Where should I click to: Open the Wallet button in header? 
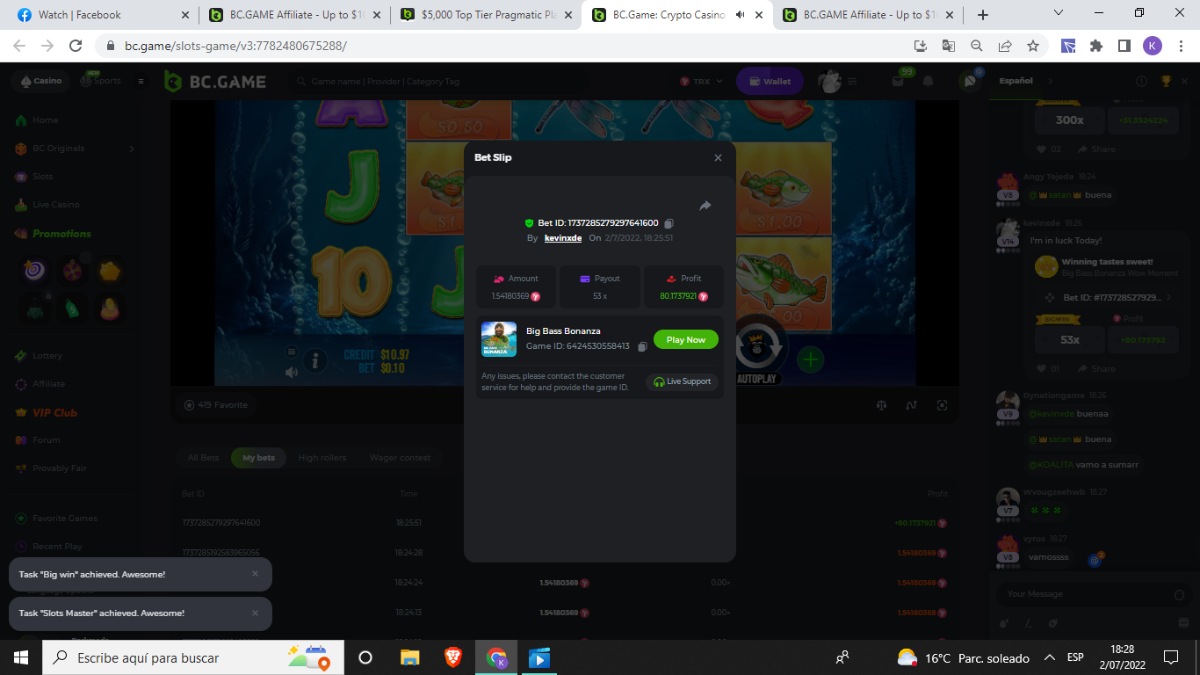pos(769,82)
